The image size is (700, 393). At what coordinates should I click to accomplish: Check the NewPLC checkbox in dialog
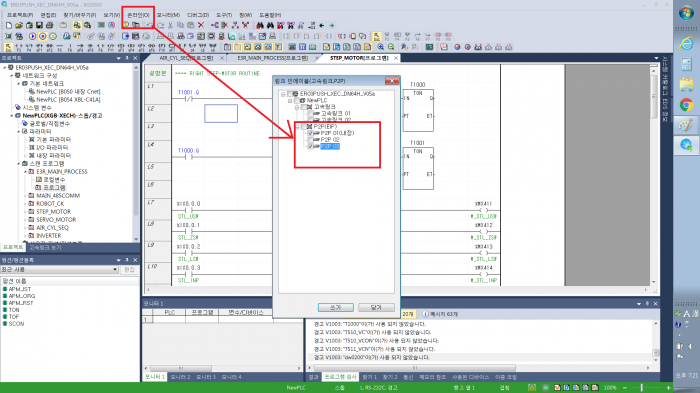point(297,100)
